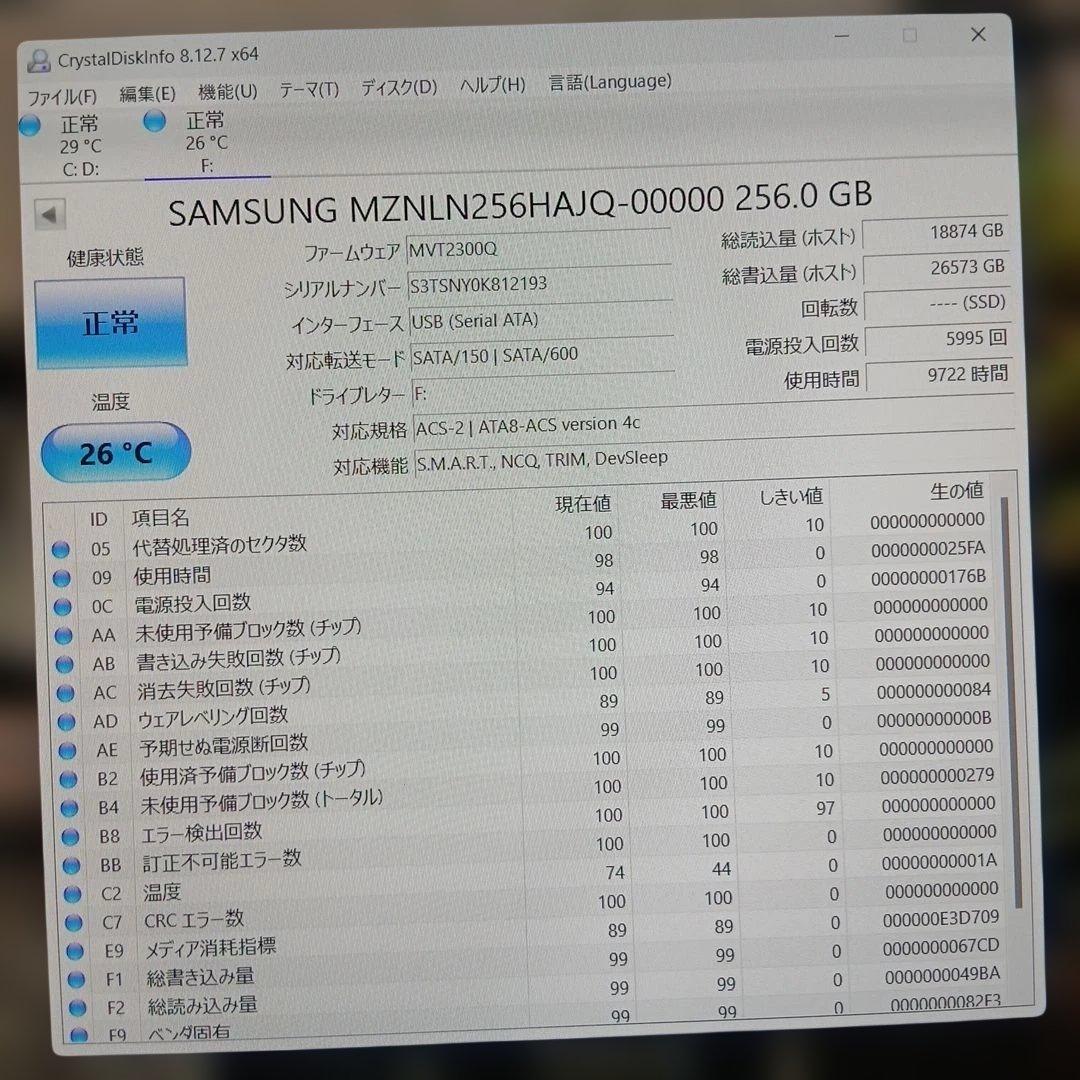Viewport: 1080px width, 1080px height.
Task: Click the 26 °C temperature button
Action: click(115, 452)
